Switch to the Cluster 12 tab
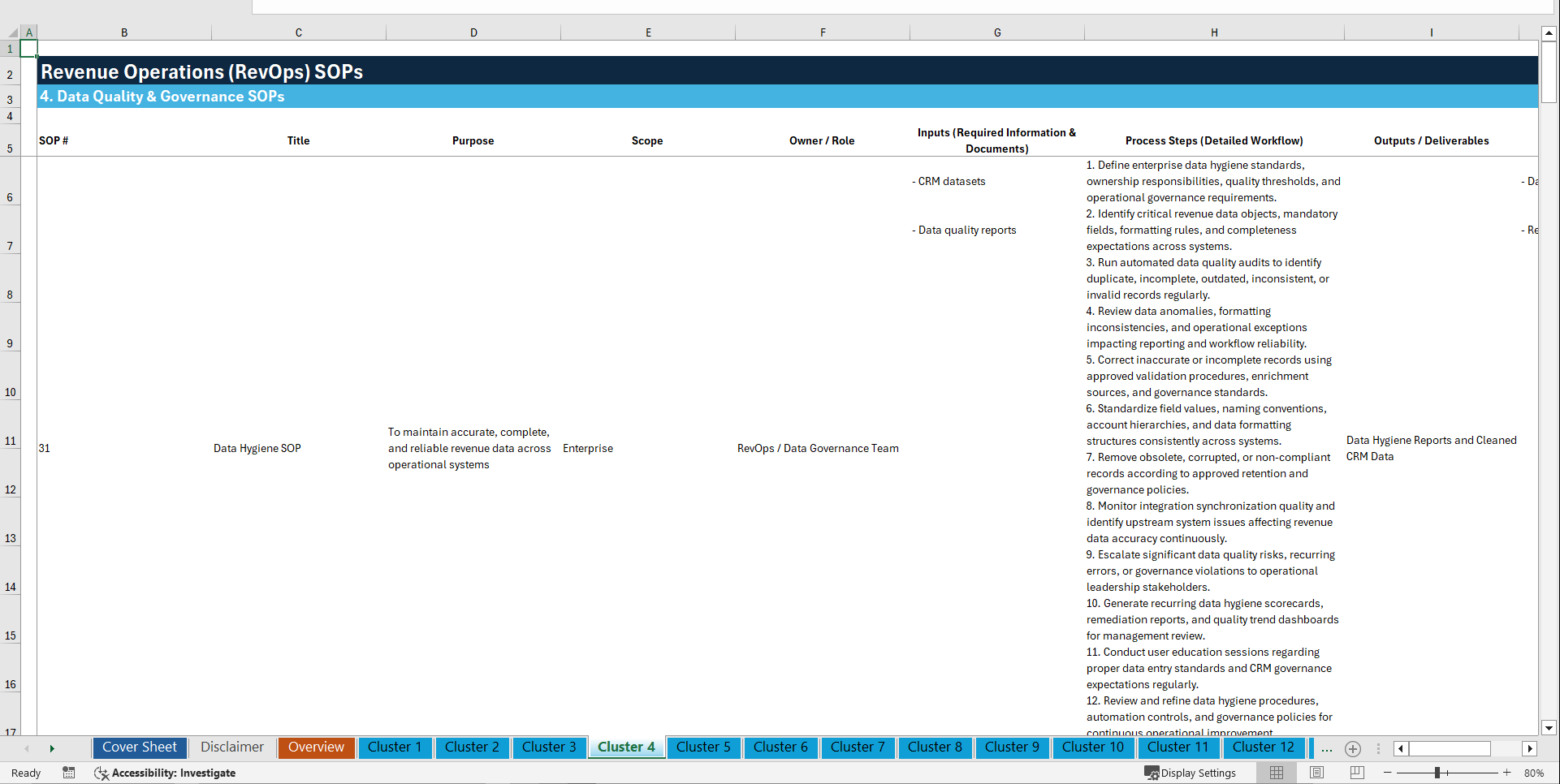This screenshot has height=784, width=1560. (x=1264, y=747)
